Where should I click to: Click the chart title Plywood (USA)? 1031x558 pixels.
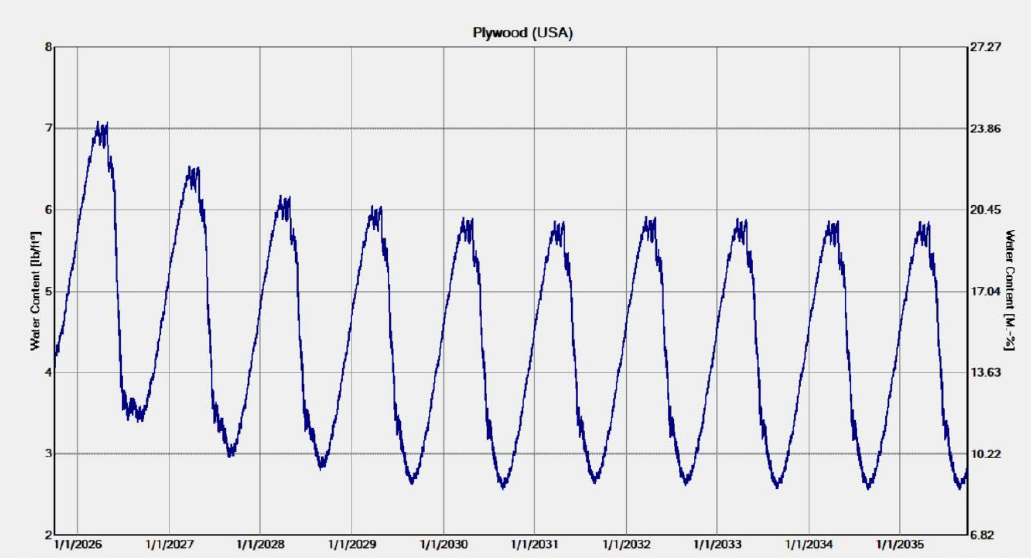pyautogui.click(x=522, y=32)
